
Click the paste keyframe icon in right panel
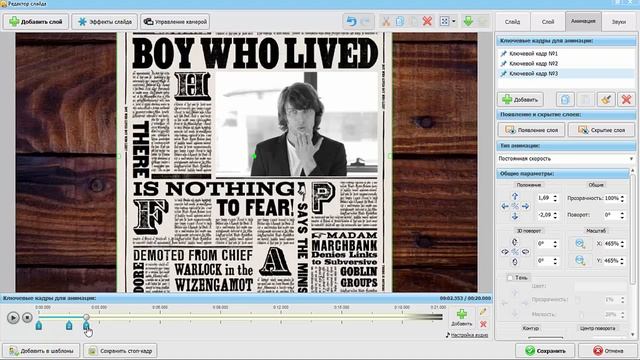tap(585, 100)
